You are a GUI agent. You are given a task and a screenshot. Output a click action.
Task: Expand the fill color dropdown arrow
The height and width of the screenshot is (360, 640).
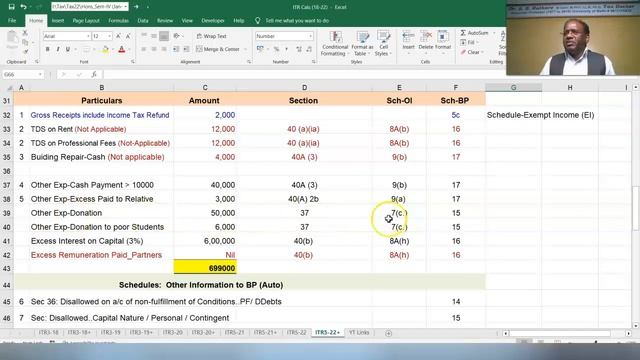[x=113, y=49]
